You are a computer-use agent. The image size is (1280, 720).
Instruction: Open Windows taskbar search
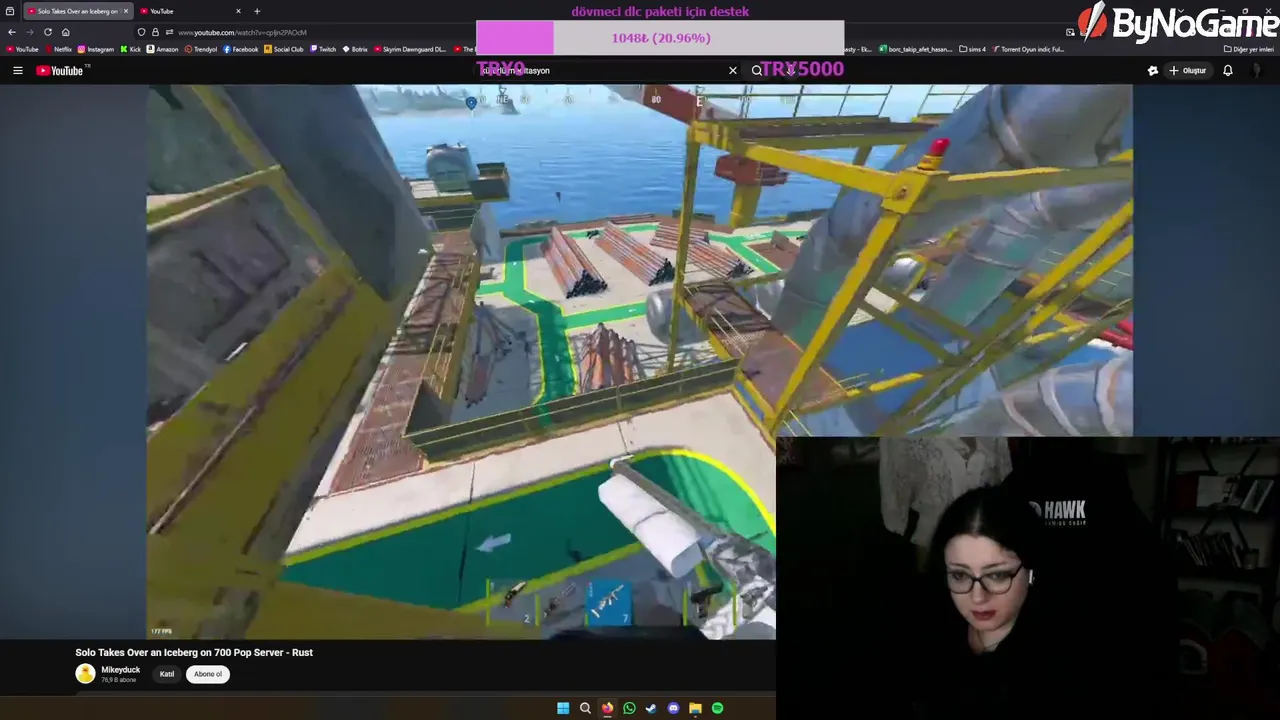585,708
